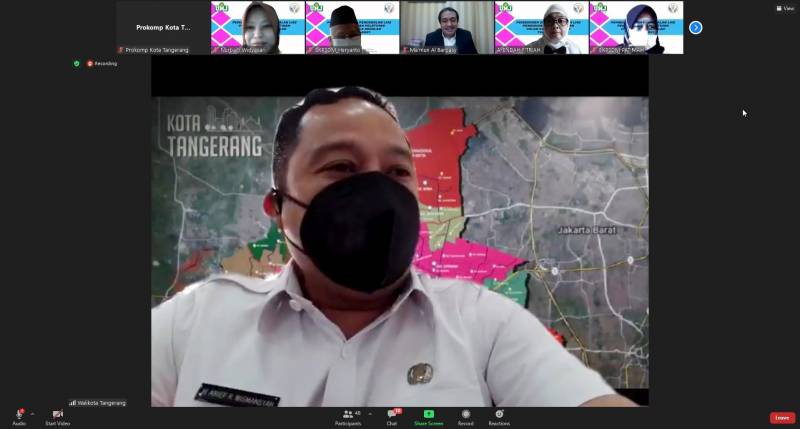Click the green encryption shield icon
800x429 pixels.
click(x=76, y=63)
